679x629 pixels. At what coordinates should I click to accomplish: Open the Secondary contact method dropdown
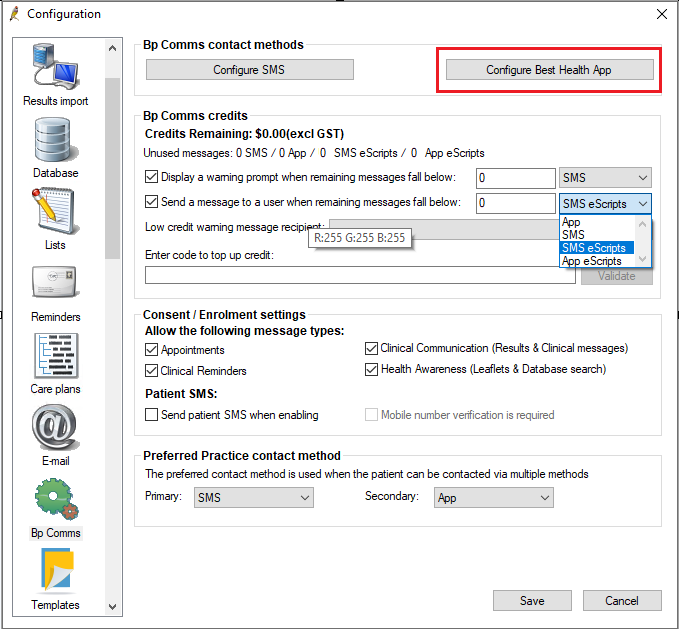tap(494, 497)
